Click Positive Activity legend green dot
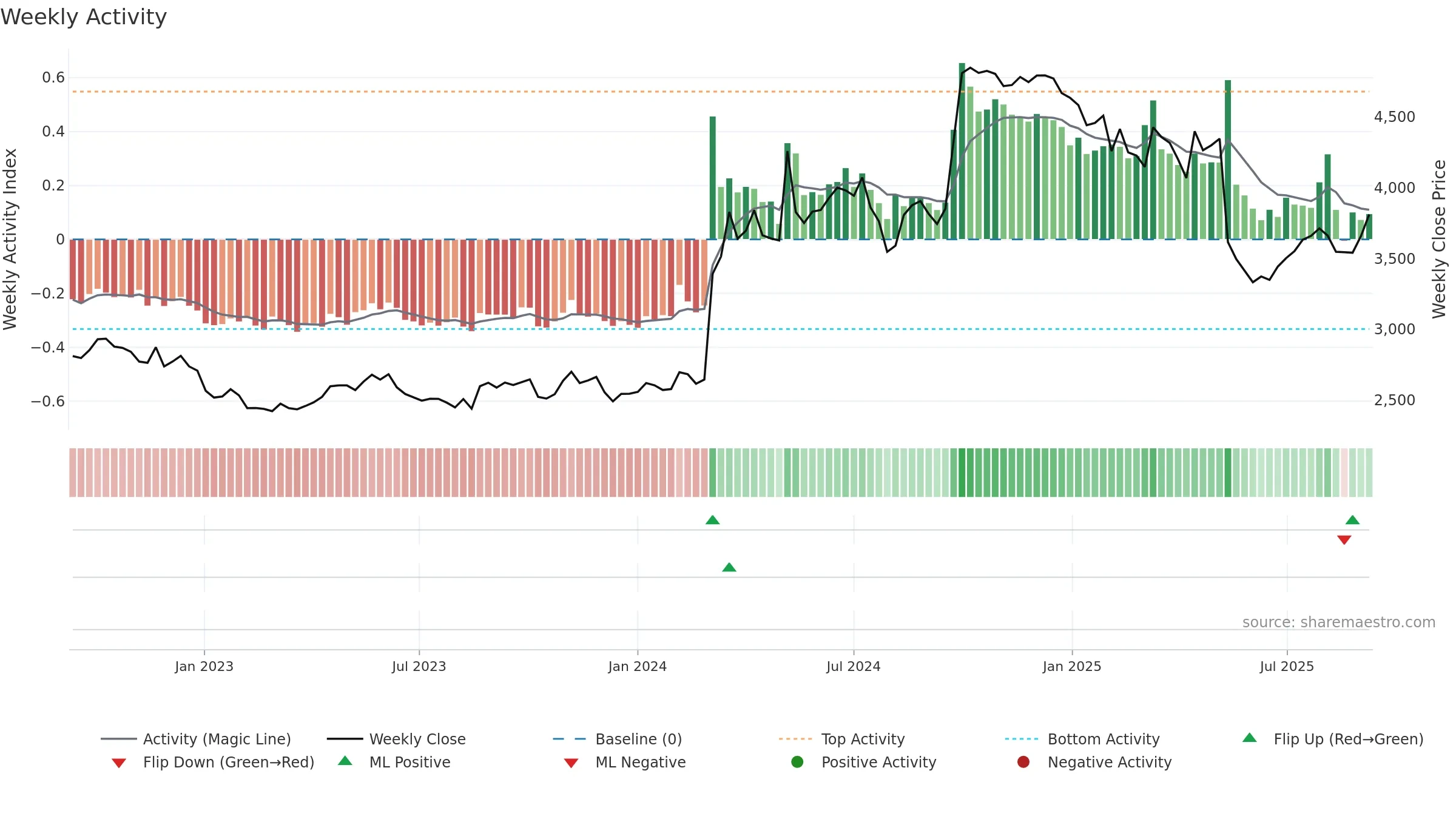 (797, 762)
